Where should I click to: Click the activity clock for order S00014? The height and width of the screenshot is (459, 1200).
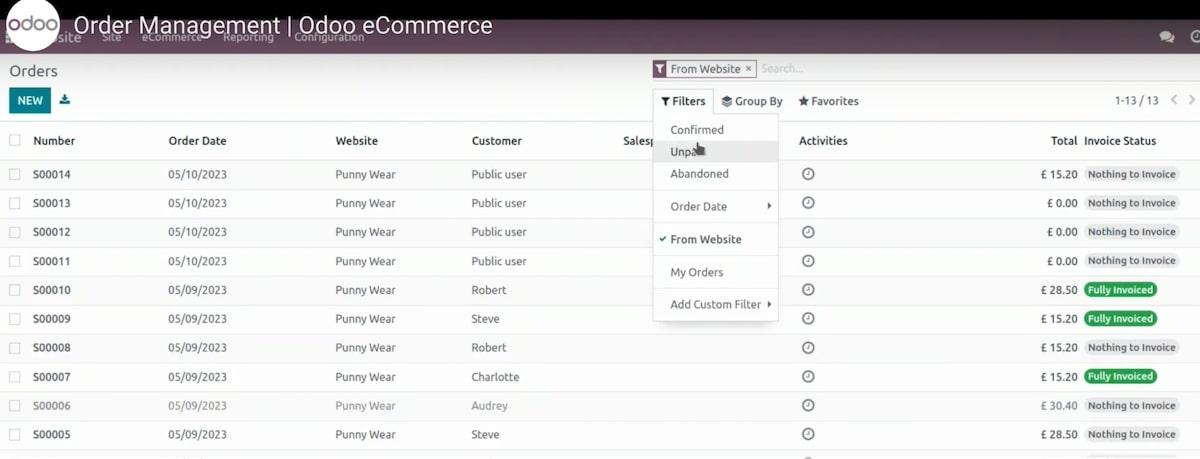coord(808,174)
